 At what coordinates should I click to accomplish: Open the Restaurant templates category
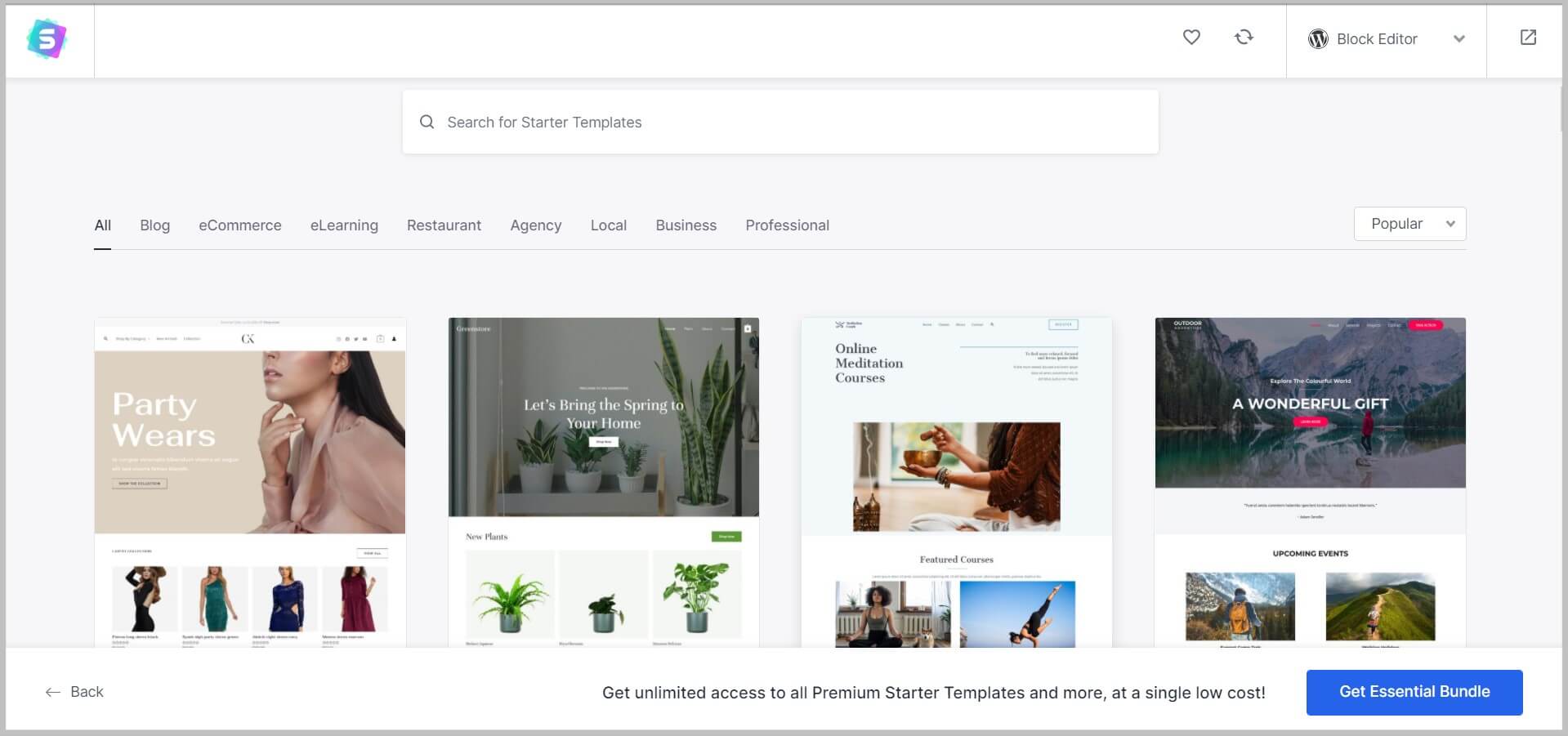point(444,225)
